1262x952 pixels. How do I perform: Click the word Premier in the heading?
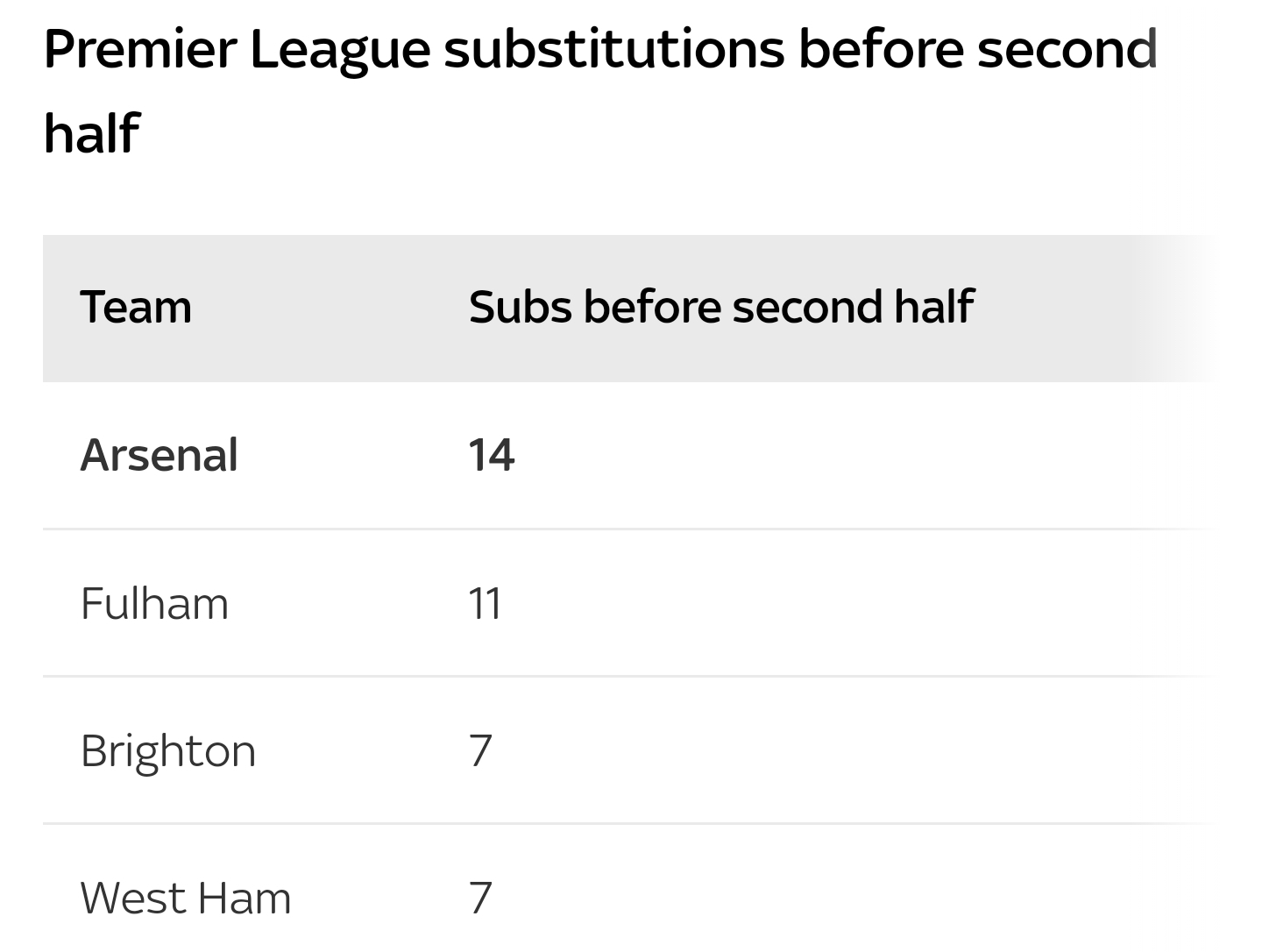click(140, 49)
